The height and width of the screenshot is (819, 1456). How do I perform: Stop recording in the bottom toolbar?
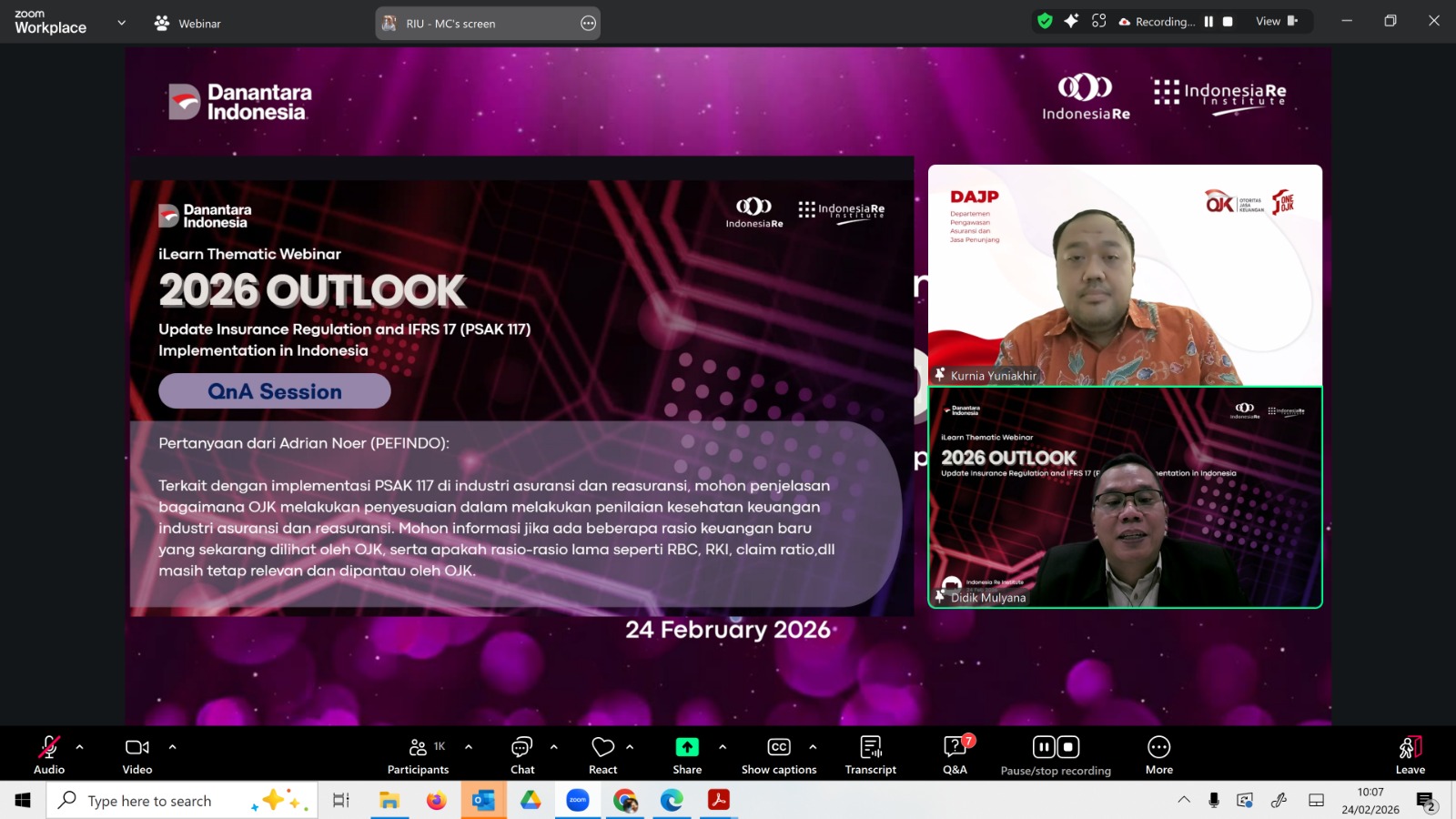[1068, 747]
